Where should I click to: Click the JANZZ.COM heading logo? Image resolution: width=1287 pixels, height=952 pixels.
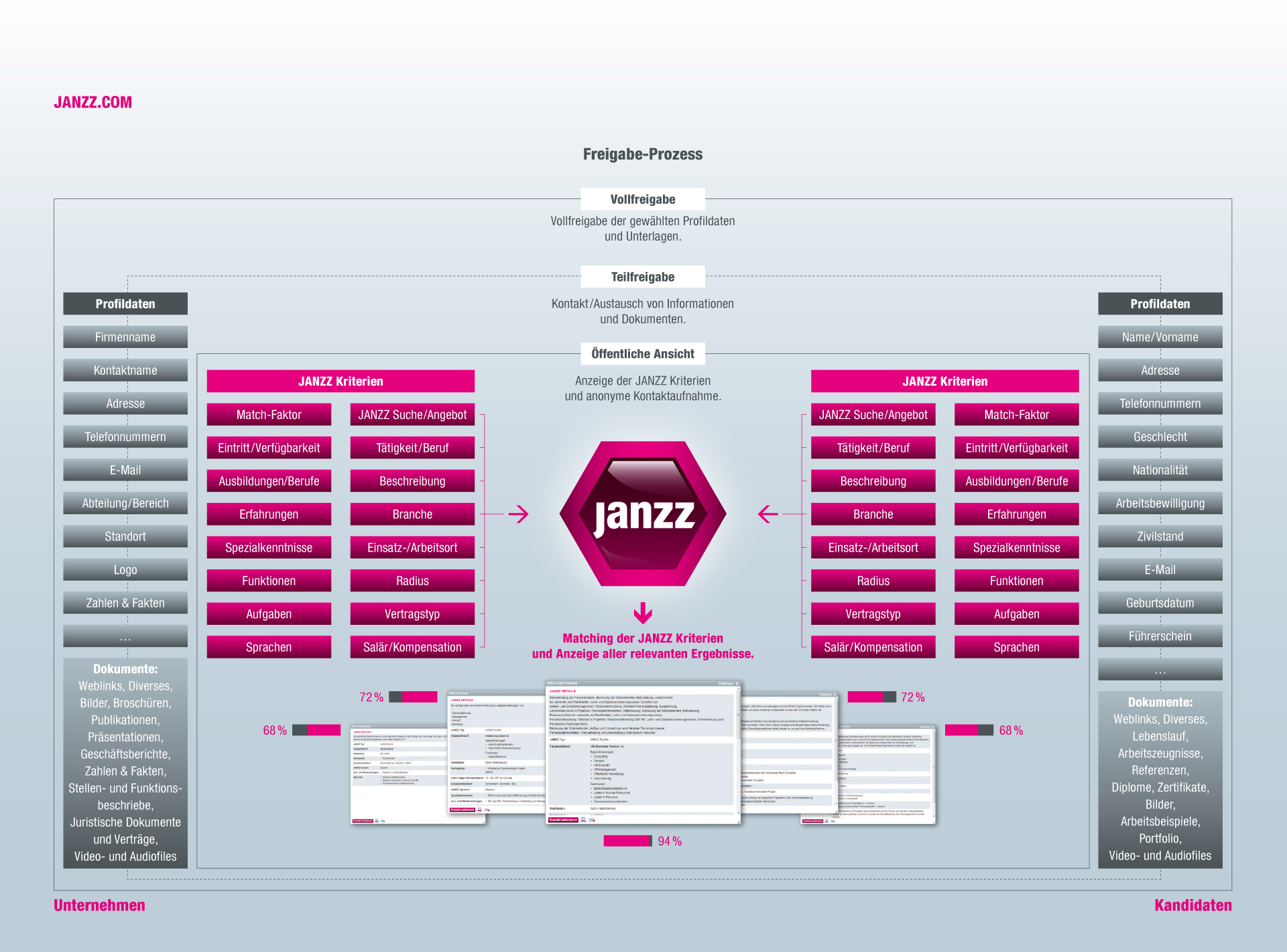coord(93,103)
